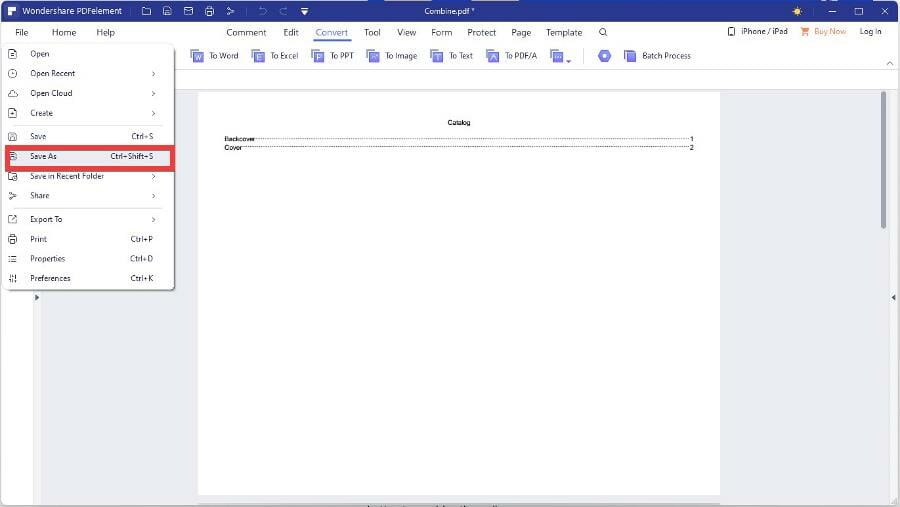Redo the last action
Viewport: 900px width, 507px height.
point(284,11)
